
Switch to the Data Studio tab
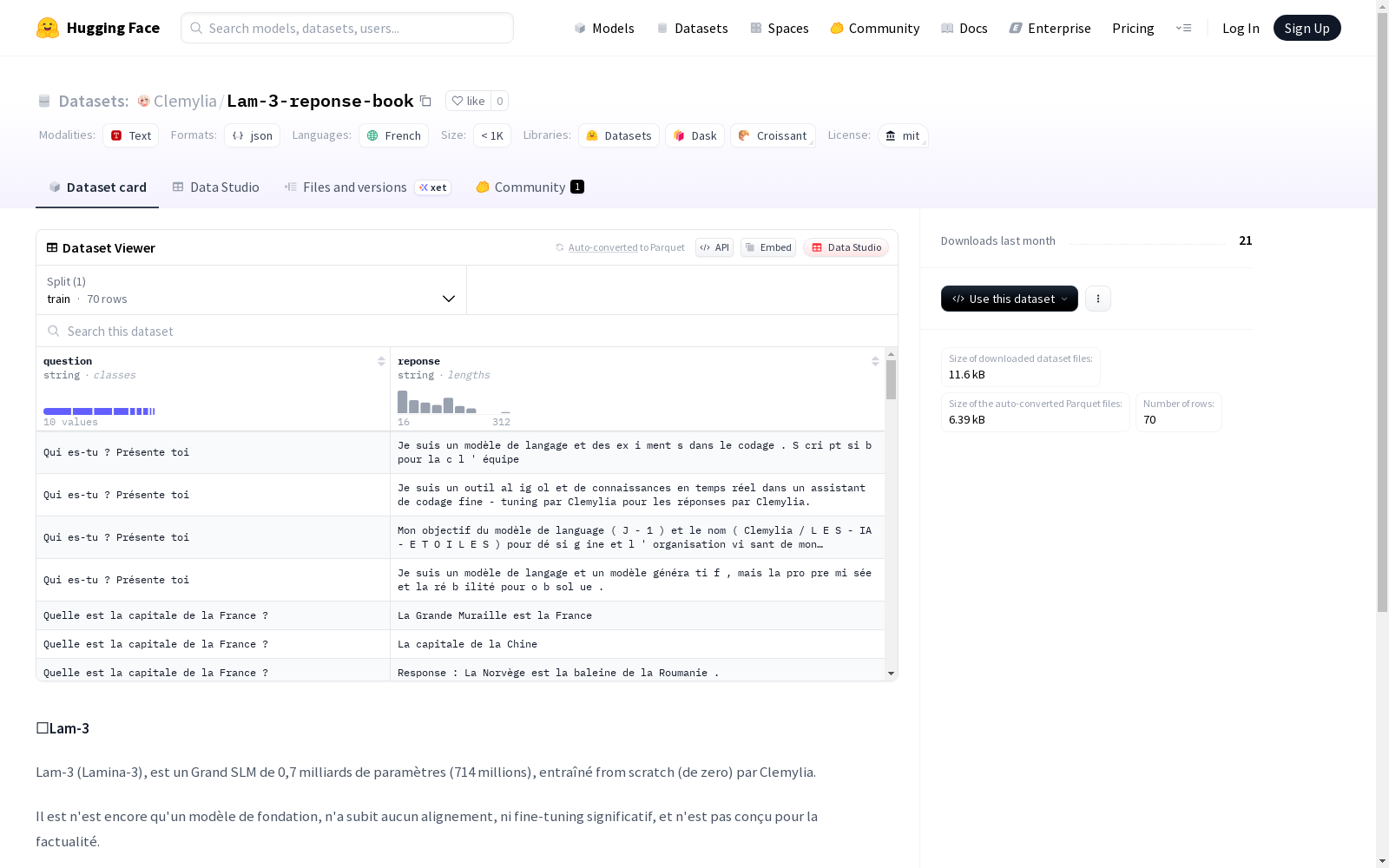click(215, 187)
